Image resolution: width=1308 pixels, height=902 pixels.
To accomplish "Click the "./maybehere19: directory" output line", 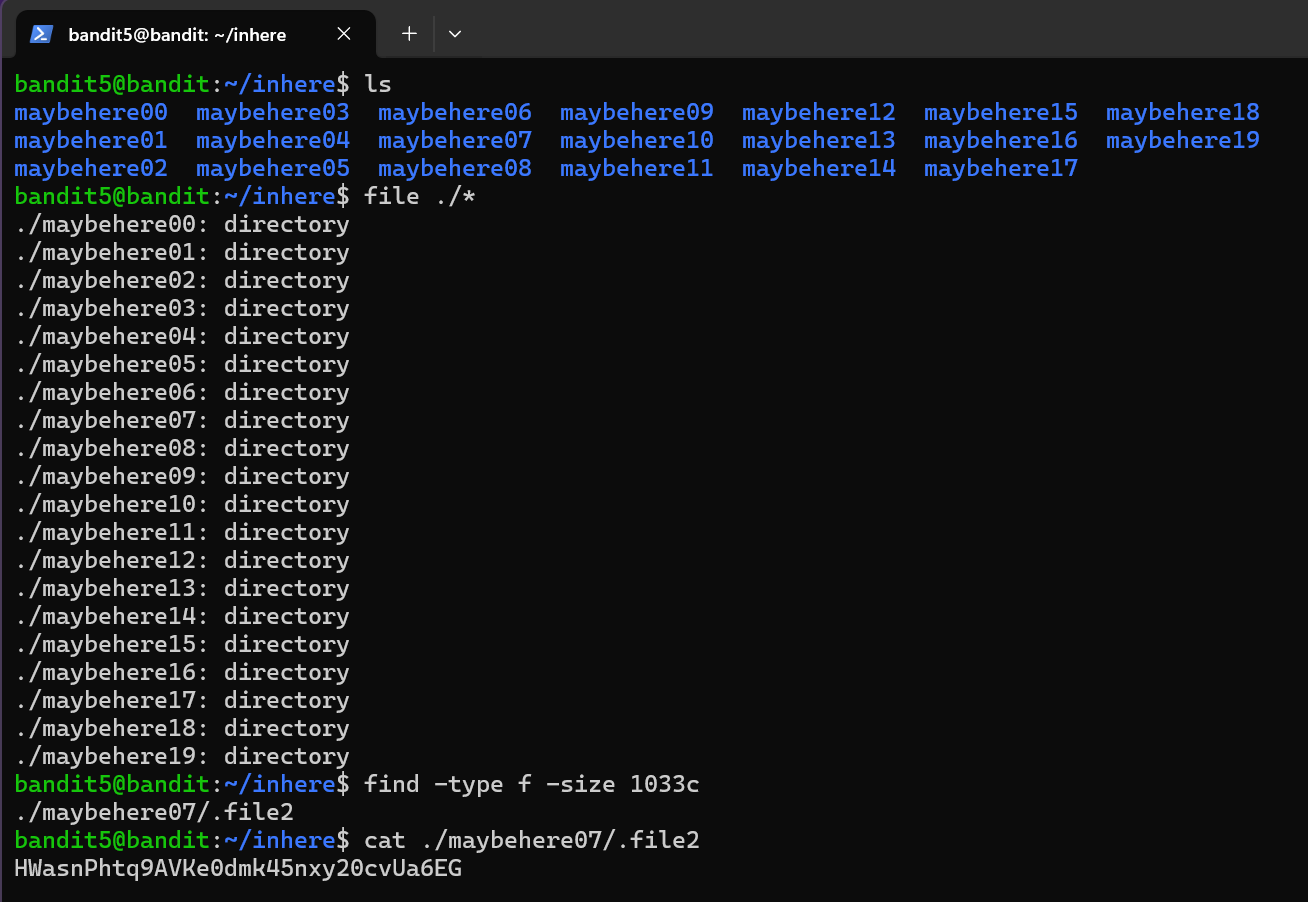I will click(x=182, y=756).
